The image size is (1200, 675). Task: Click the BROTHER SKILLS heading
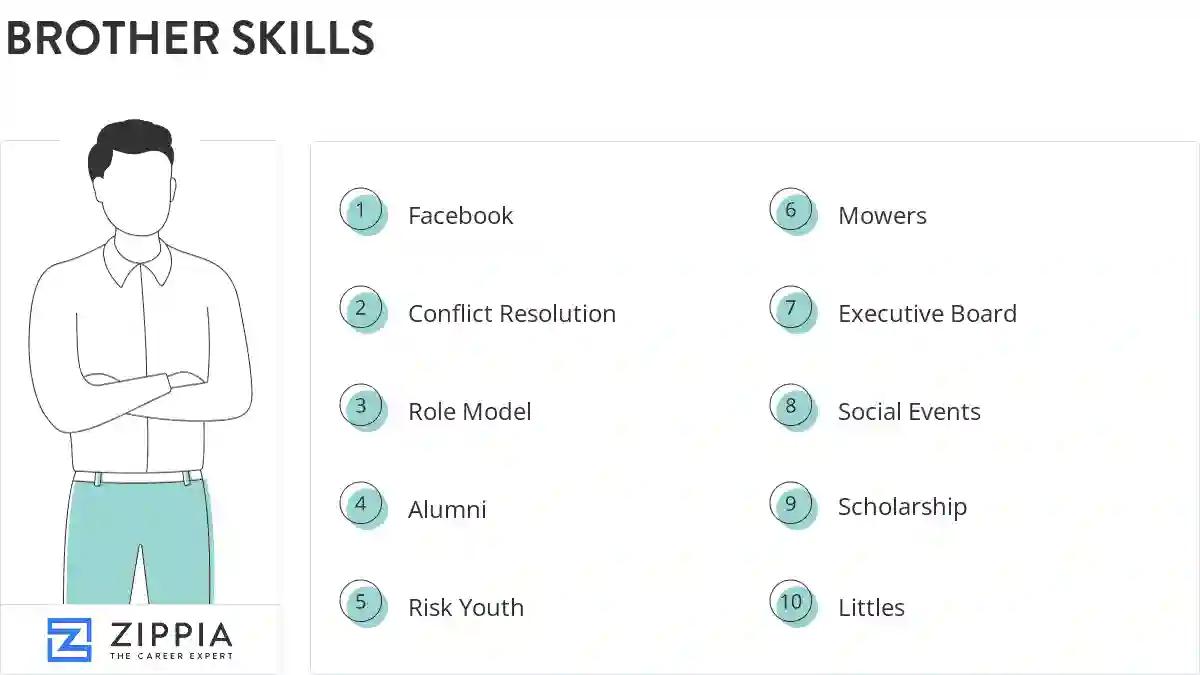[x=190, y=39]
